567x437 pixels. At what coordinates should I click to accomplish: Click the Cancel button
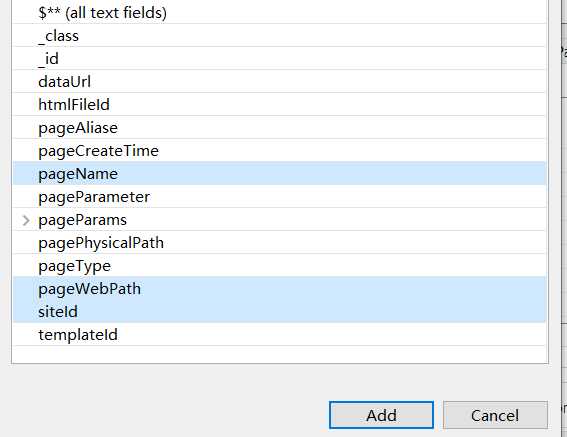click(495, 415)
